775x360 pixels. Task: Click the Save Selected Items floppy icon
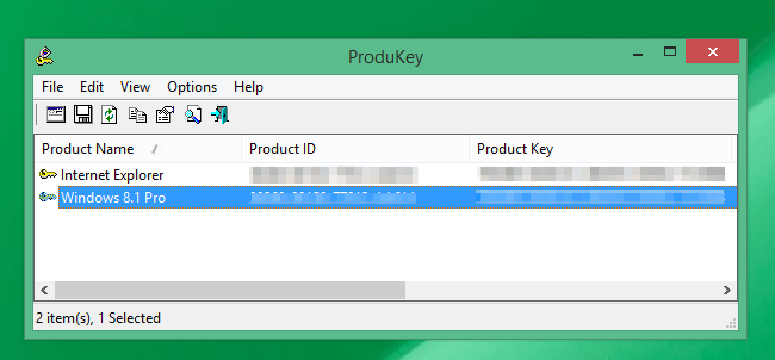click(83, 115)
